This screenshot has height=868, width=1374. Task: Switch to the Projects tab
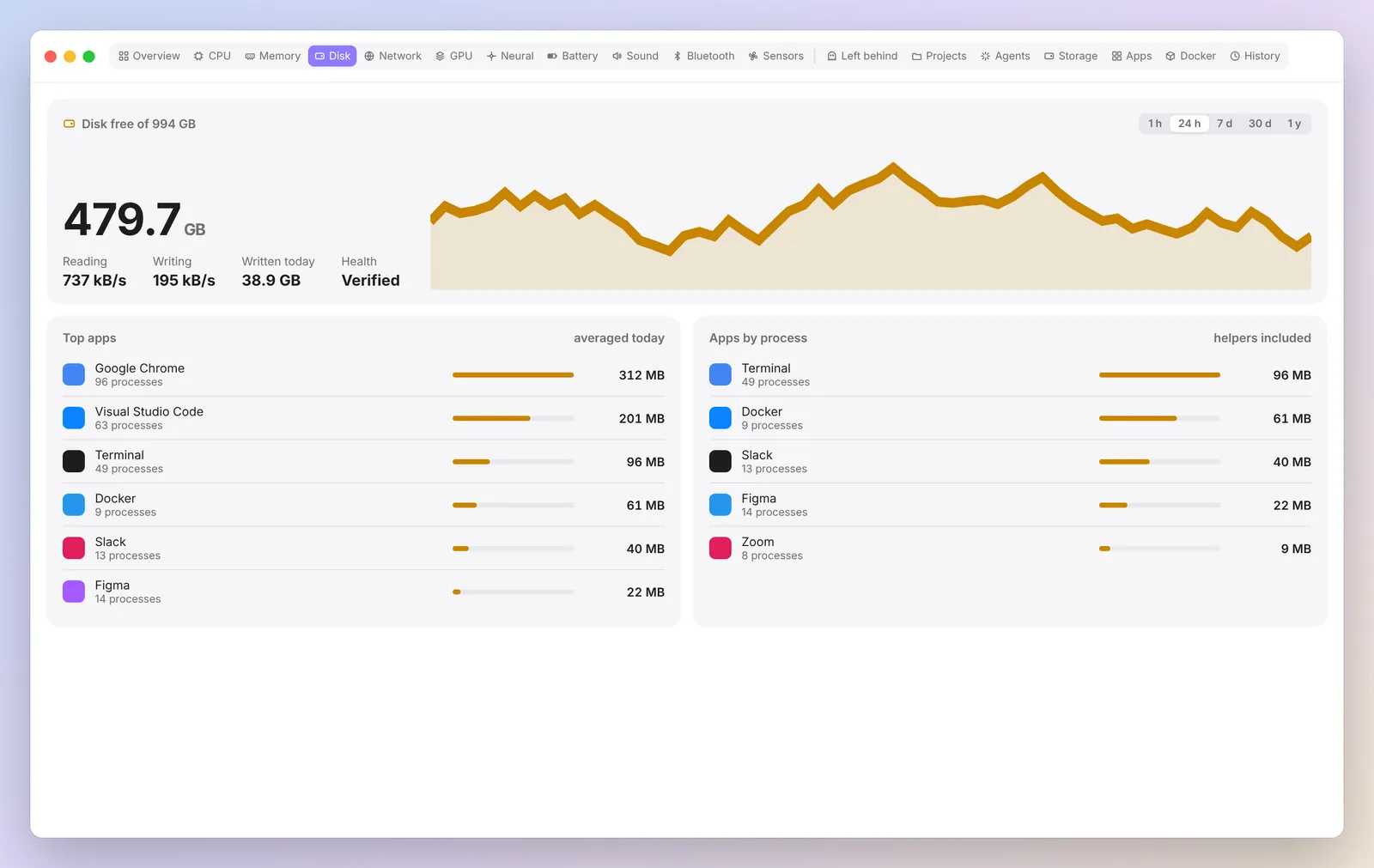pyautogui.click(x=939, y=56)
